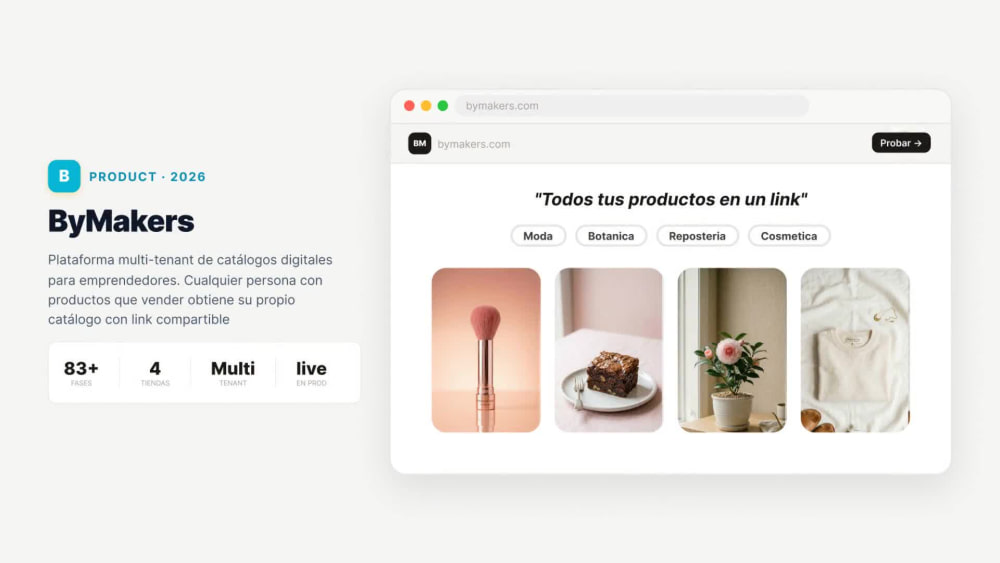The width and height of the screenshot is (1000, 563).
Task: Select the Reposteria category chip
Action: tap(697, 236)
